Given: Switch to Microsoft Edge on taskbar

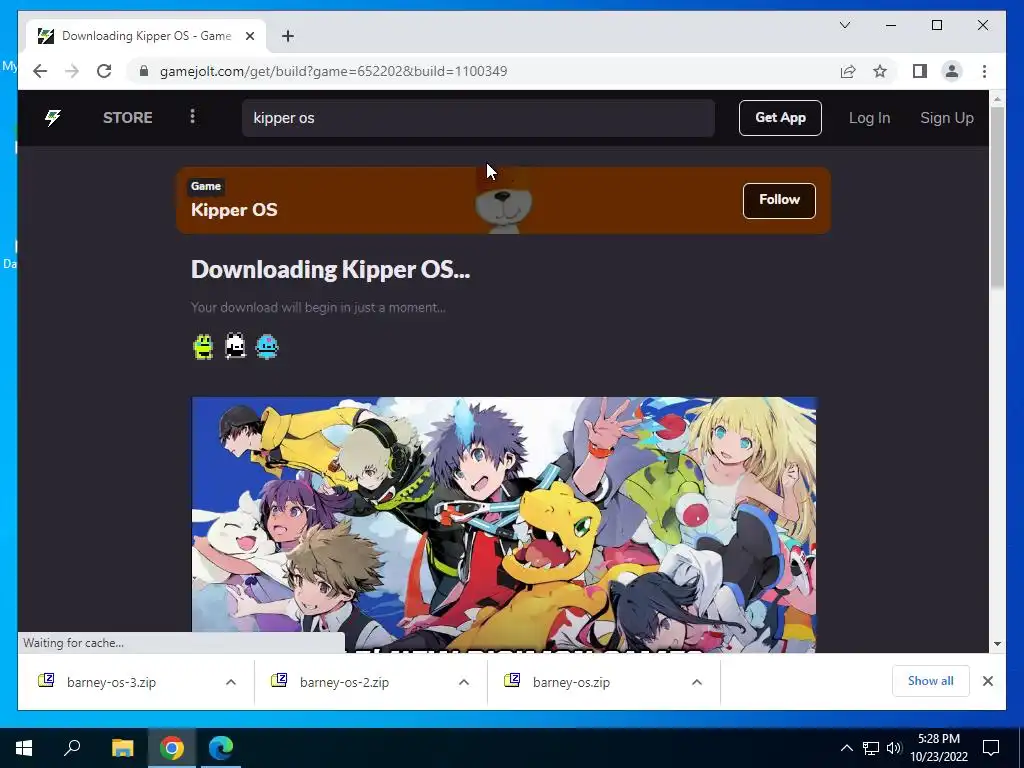Looking at the screenshot, I should click(x=221, y=748).
